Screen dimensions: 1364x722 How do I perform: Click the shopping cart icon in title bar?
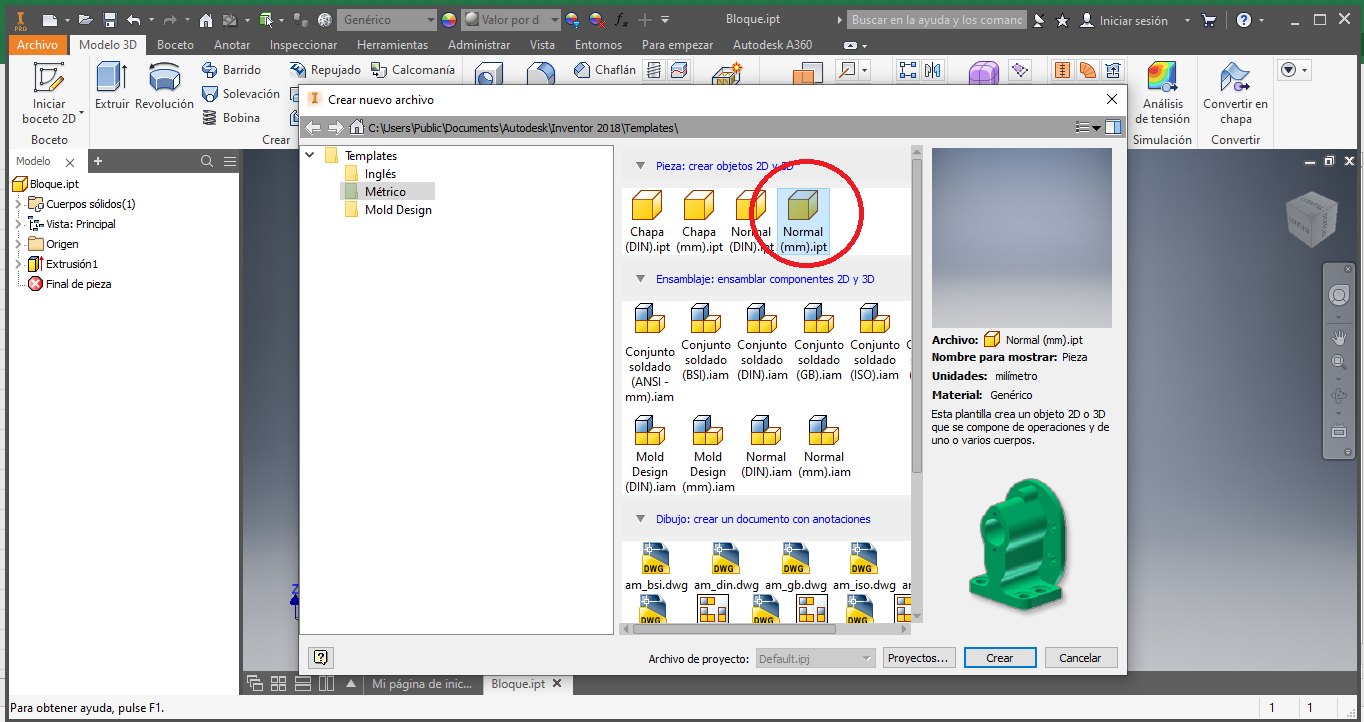[1209, 20]
